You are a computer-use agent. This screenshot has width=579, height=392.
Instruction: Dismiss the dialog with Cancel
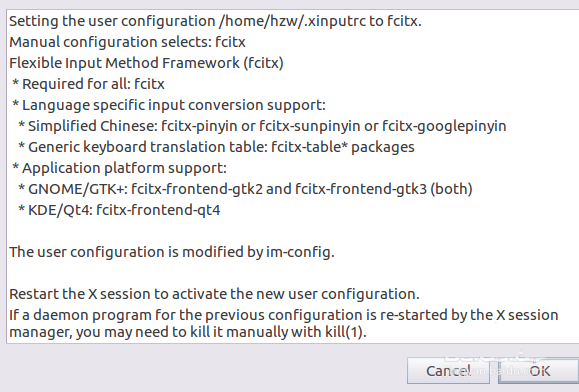(x=448, y=371)
